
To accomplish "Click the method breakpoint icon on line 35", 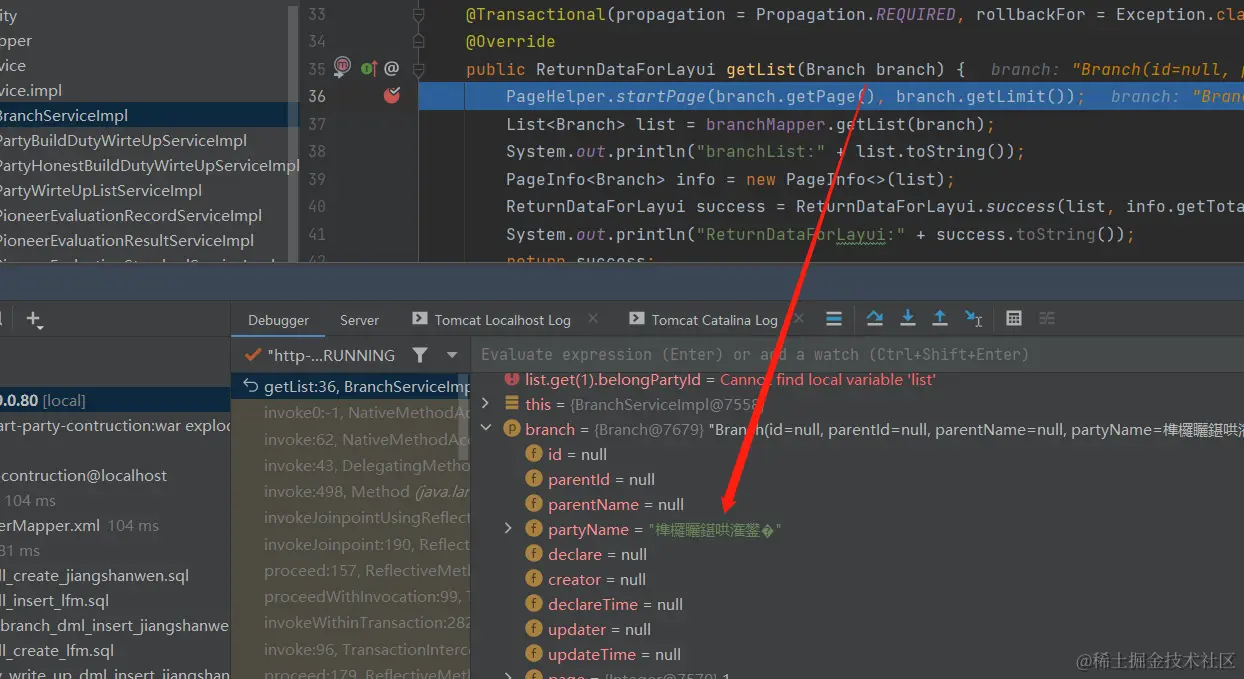I will [343, 68].
